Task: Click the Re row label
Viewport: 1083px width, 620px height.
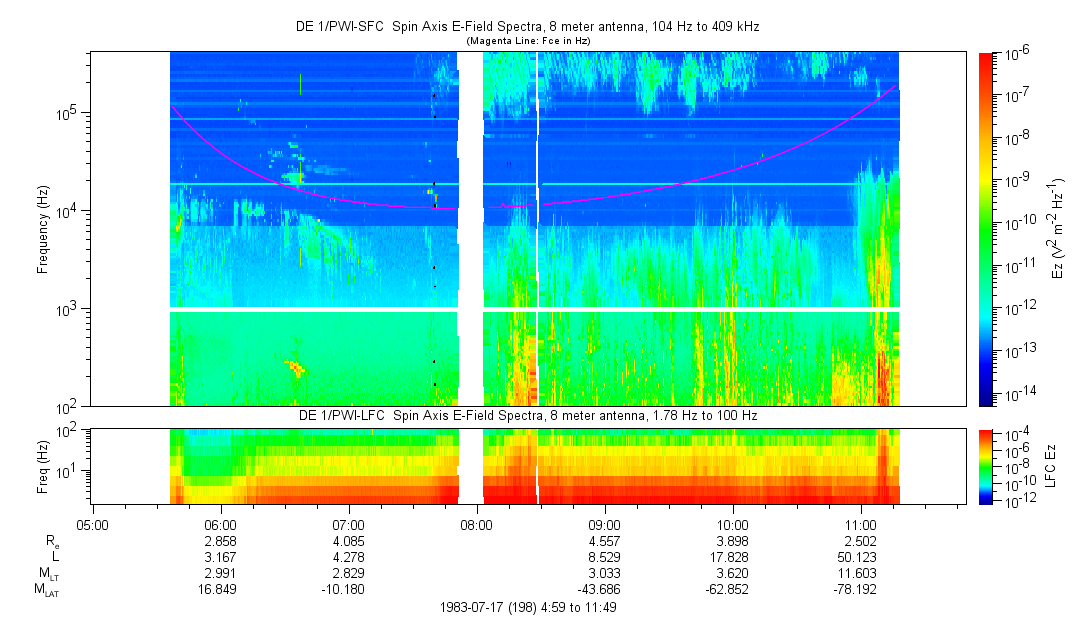Action: [x=52, y=542]
